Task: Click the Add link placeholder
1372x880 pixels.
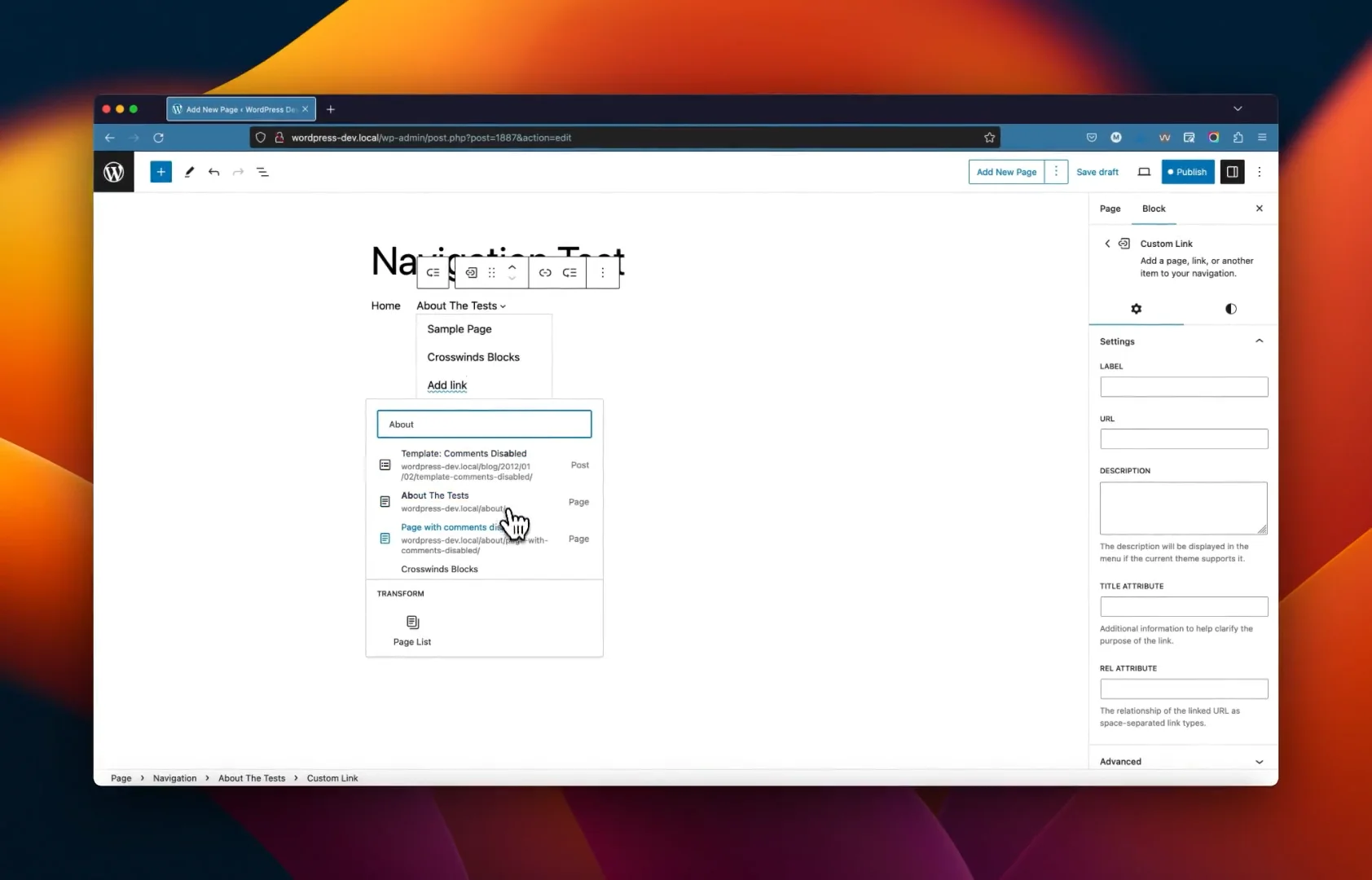Action: click(447, 385)
